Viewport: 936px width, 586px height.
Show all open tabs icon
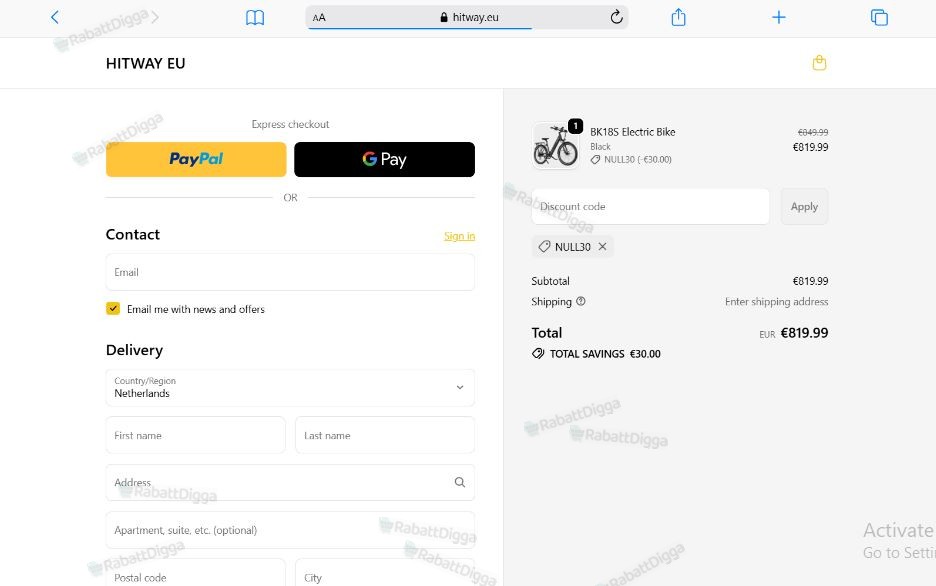click(x=879, y=17)
